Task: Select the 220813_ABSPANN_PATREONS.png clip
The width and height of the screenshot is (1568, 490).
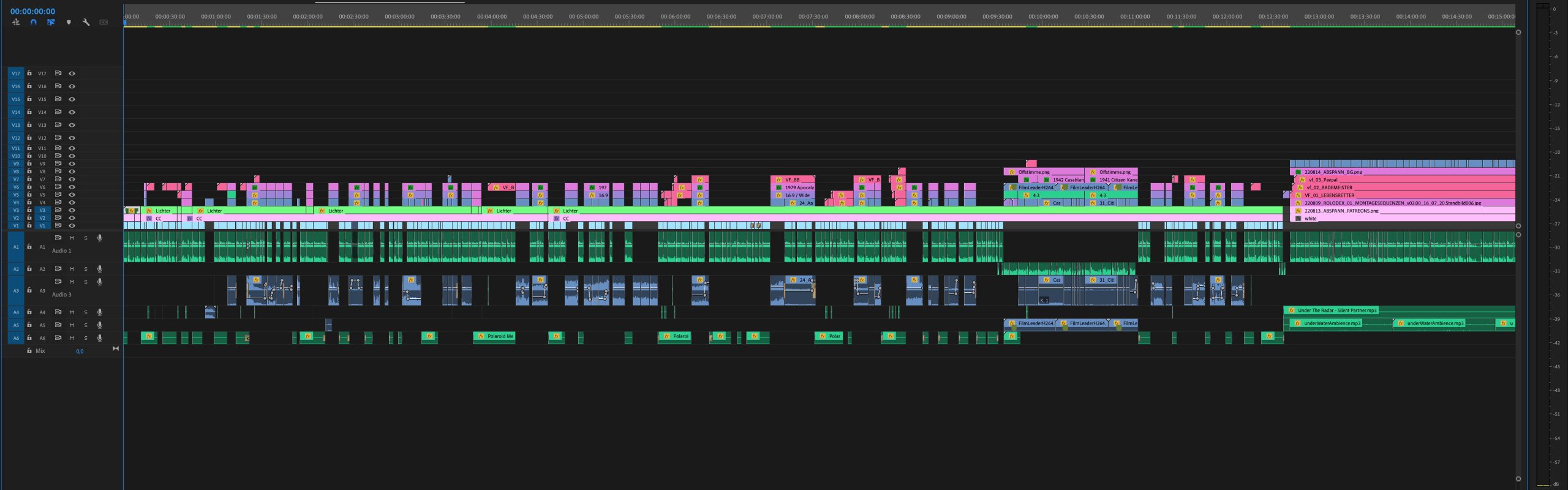Action: (1402, 211)
